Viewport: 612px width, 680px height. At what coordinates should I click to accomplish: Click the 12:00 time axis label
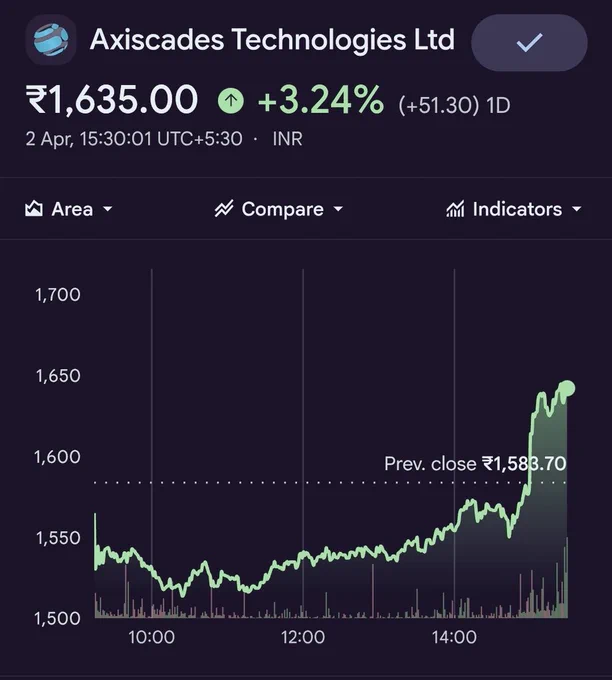303,638
